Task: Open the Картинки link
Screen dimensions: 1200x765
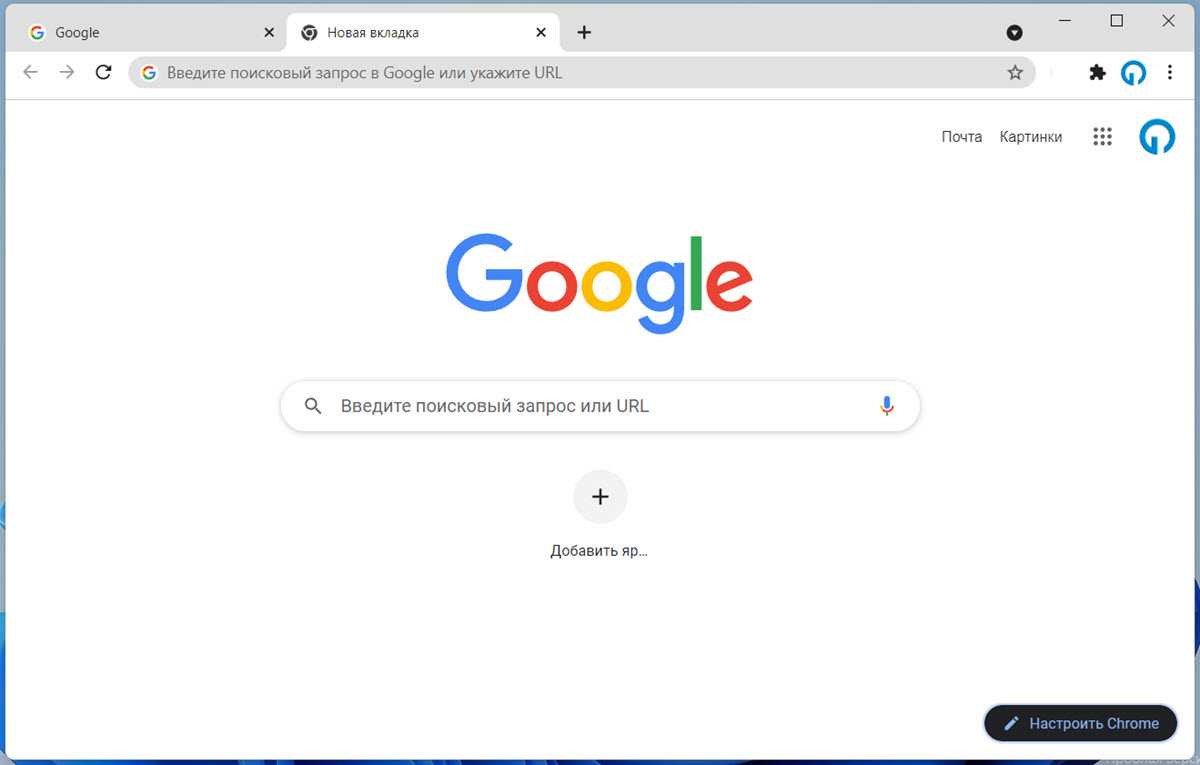Action: (x=1030, y=137)
